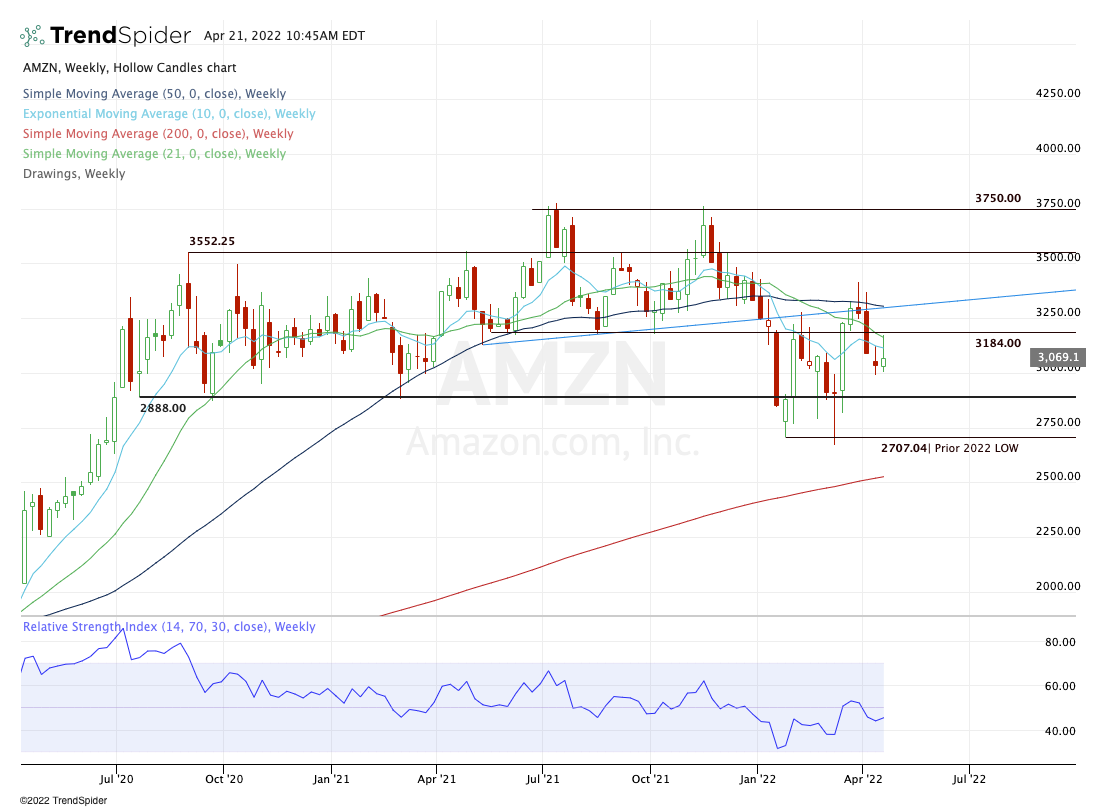Select the Simple Moving Average (200) legend entry

158,133
